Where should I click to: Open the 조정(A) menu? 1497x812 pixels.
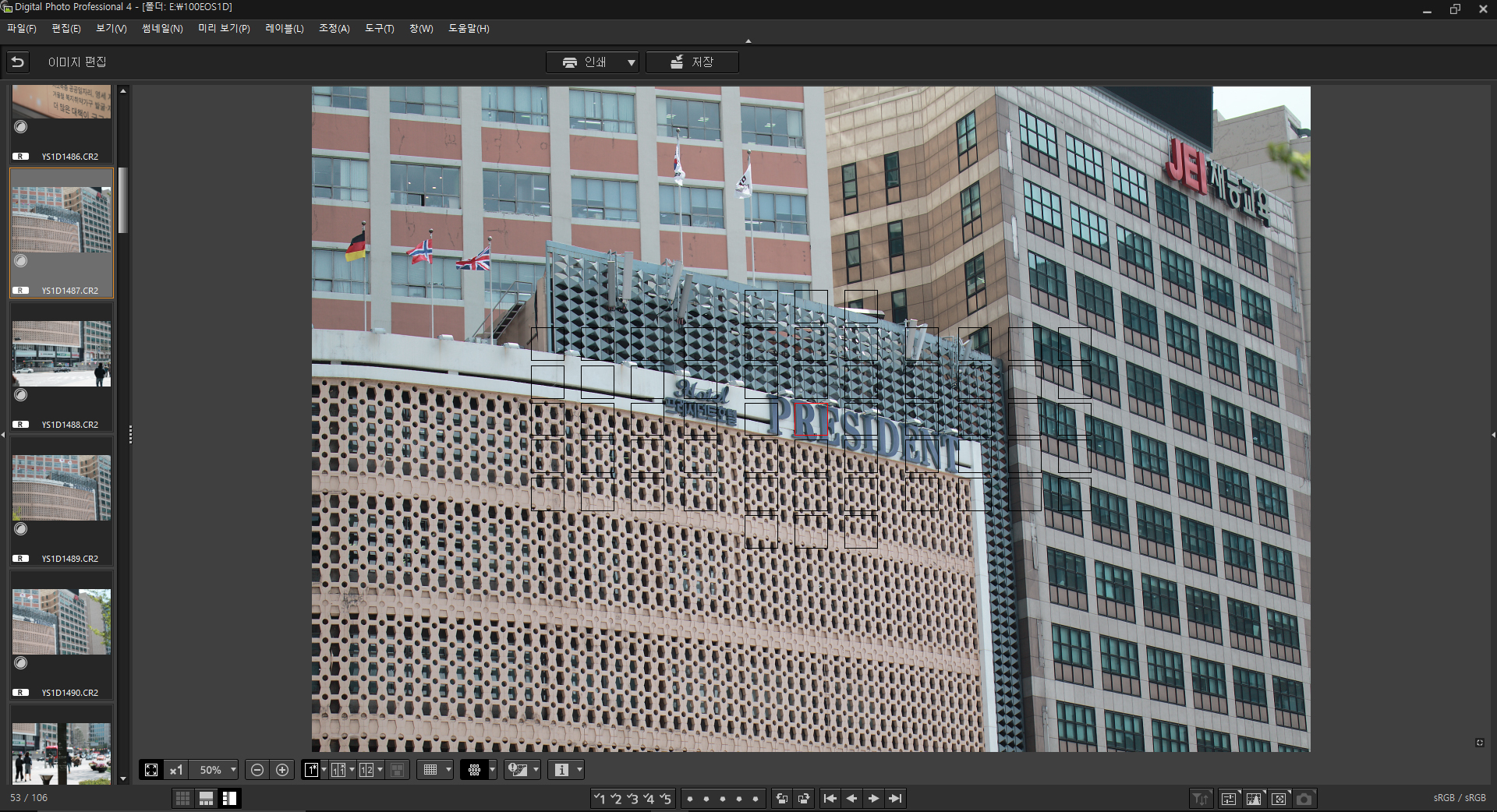pos(334,29)
